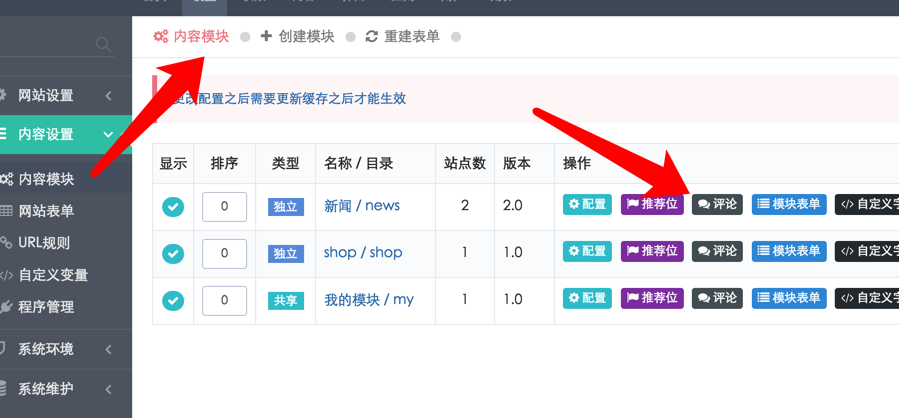Image resolution: width=899 pixels, height=418 pixels.
Task: Collapse the 内容设置 sidebar section
Action: 108,134
